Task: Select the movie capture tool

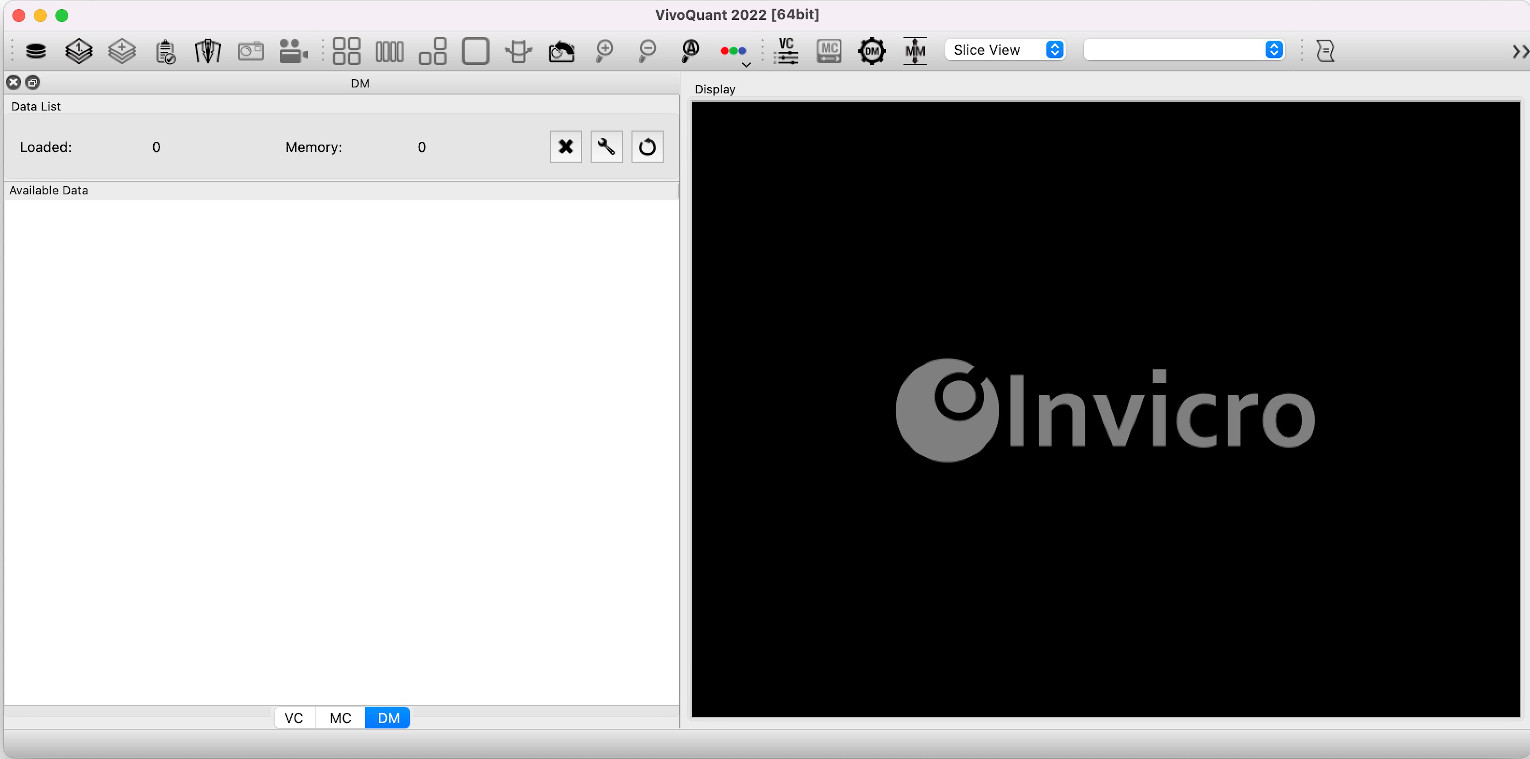Action: pyautogui.click(x=293, y=50)
